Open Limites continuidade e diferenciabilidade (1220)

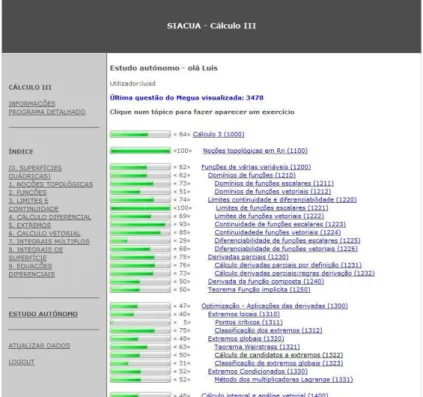pos(282,200)
